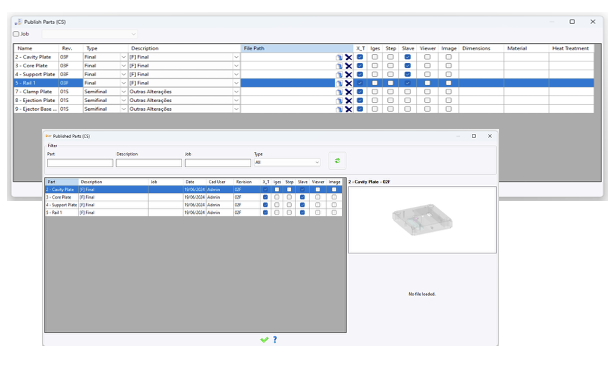Maximize the Published Parts window
This screenshot has height=378, width=616.
pyautogui.click(x=474, y=136)
